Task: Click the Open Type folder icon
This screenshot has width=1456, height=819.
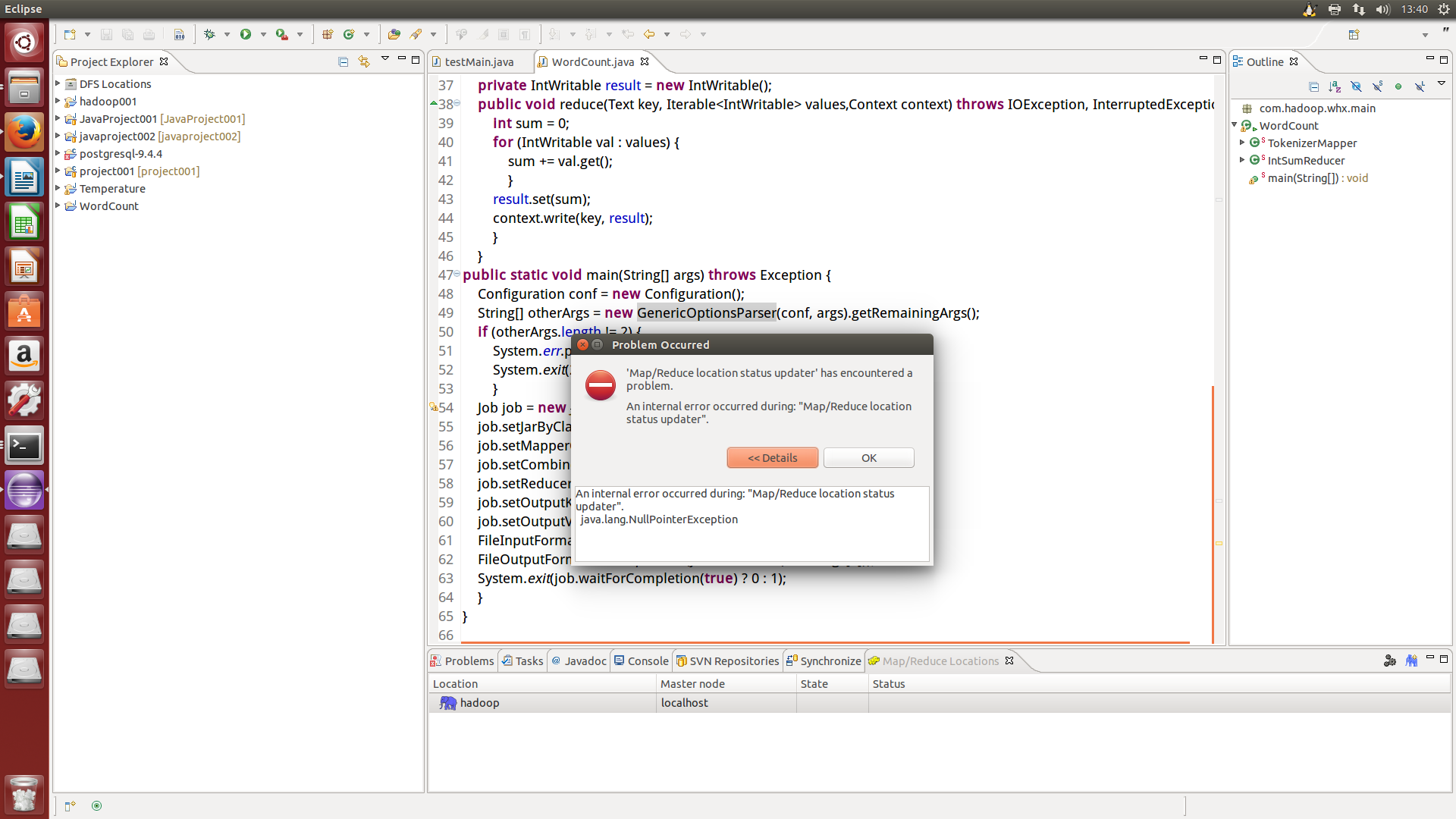Action: (394, 34)
